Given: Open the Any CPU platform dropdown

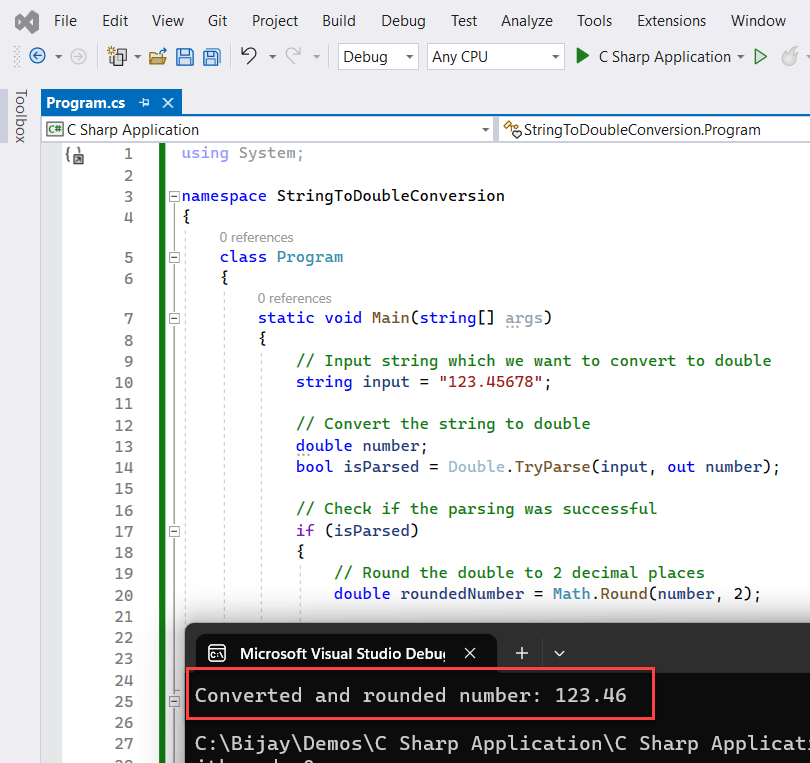Looking at the screenshot, I should pos(556,57).
